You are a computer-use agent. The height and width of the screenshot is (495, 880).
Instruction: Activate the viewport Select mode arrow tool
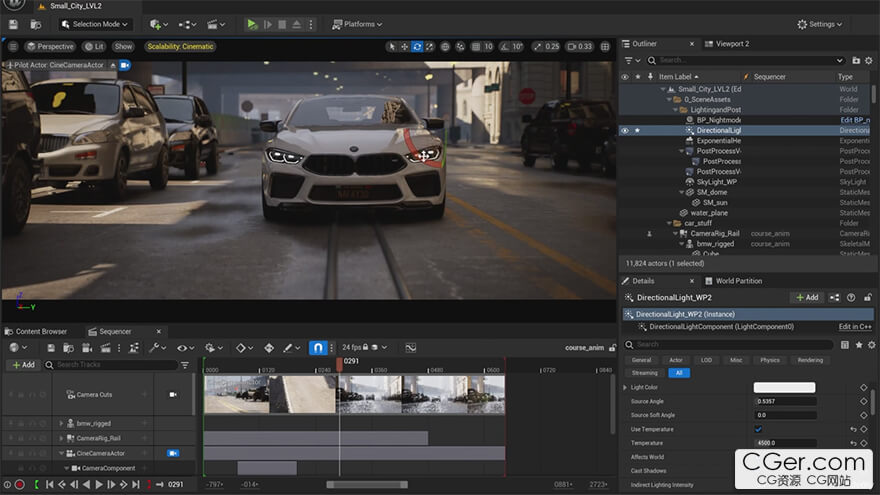click(x=392, y=47)
